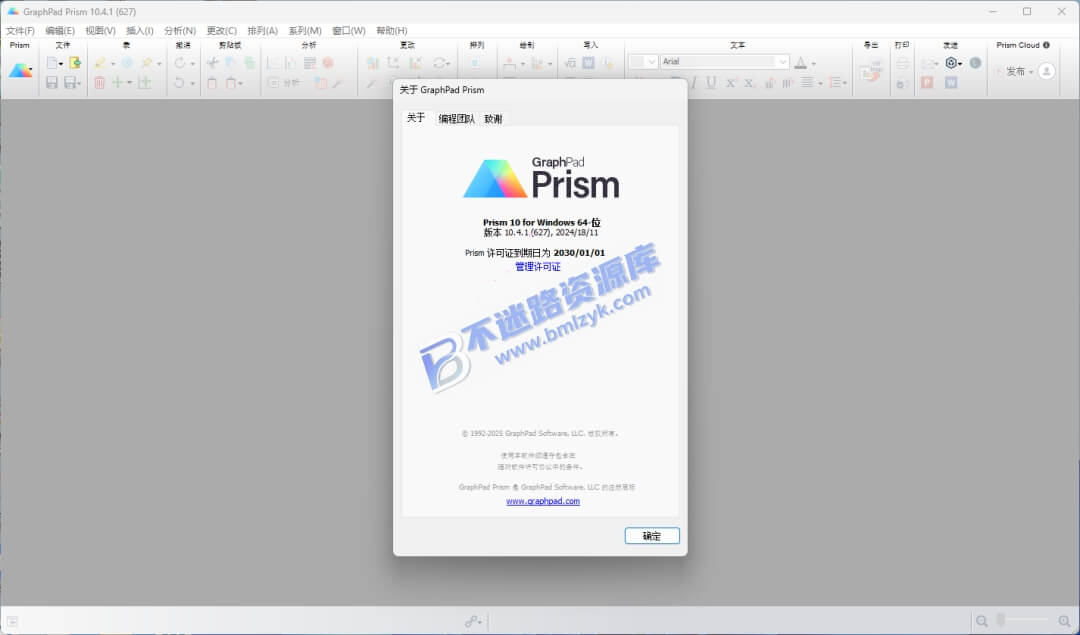Open the 帮助(H) menu
1080x635 pixels.
[392, 30]
